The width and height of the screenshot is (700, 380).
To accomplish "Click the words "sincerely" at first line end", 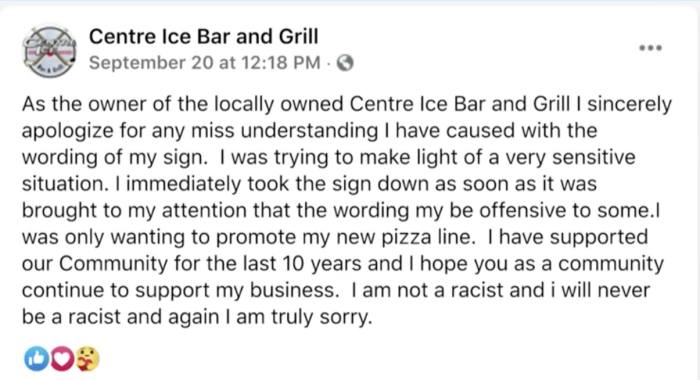I will [x=629, y=104].
